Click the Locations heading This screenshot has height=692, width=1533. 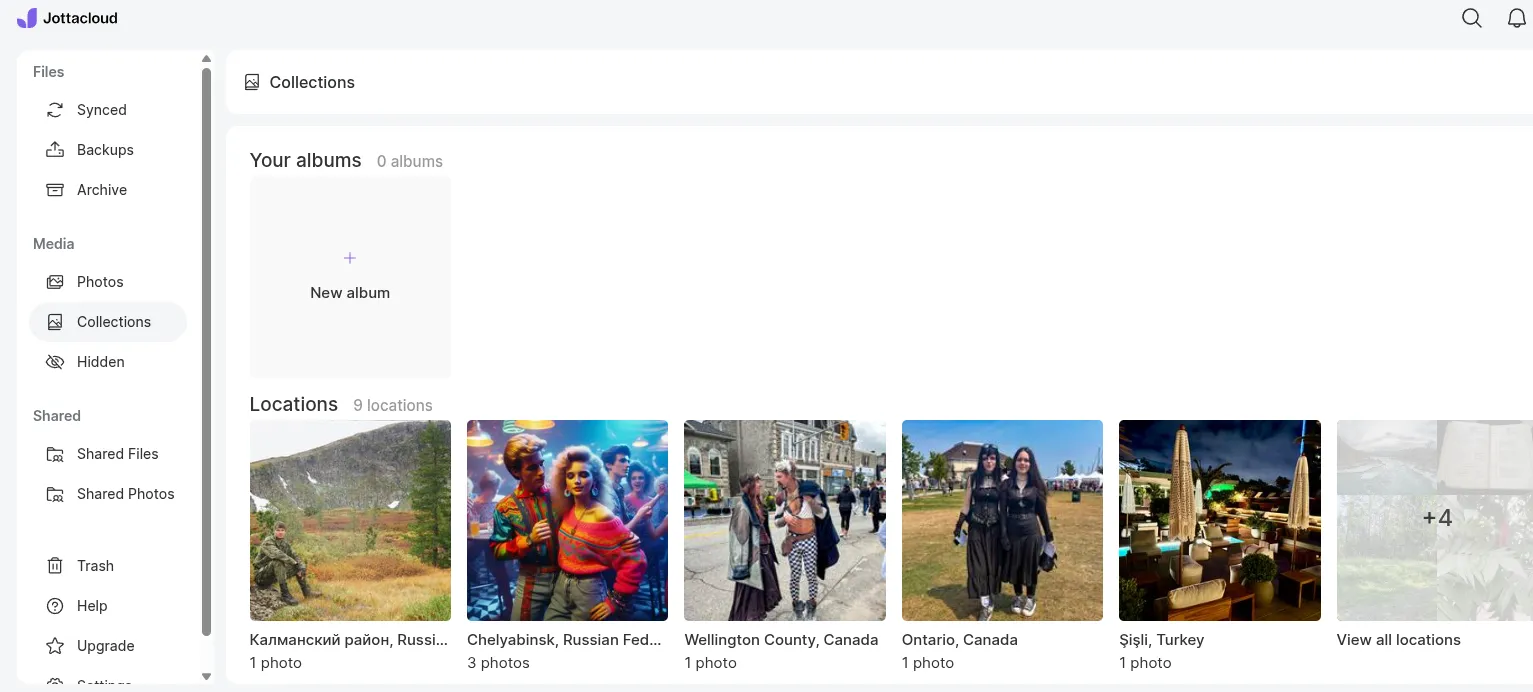tap(294, 404)
